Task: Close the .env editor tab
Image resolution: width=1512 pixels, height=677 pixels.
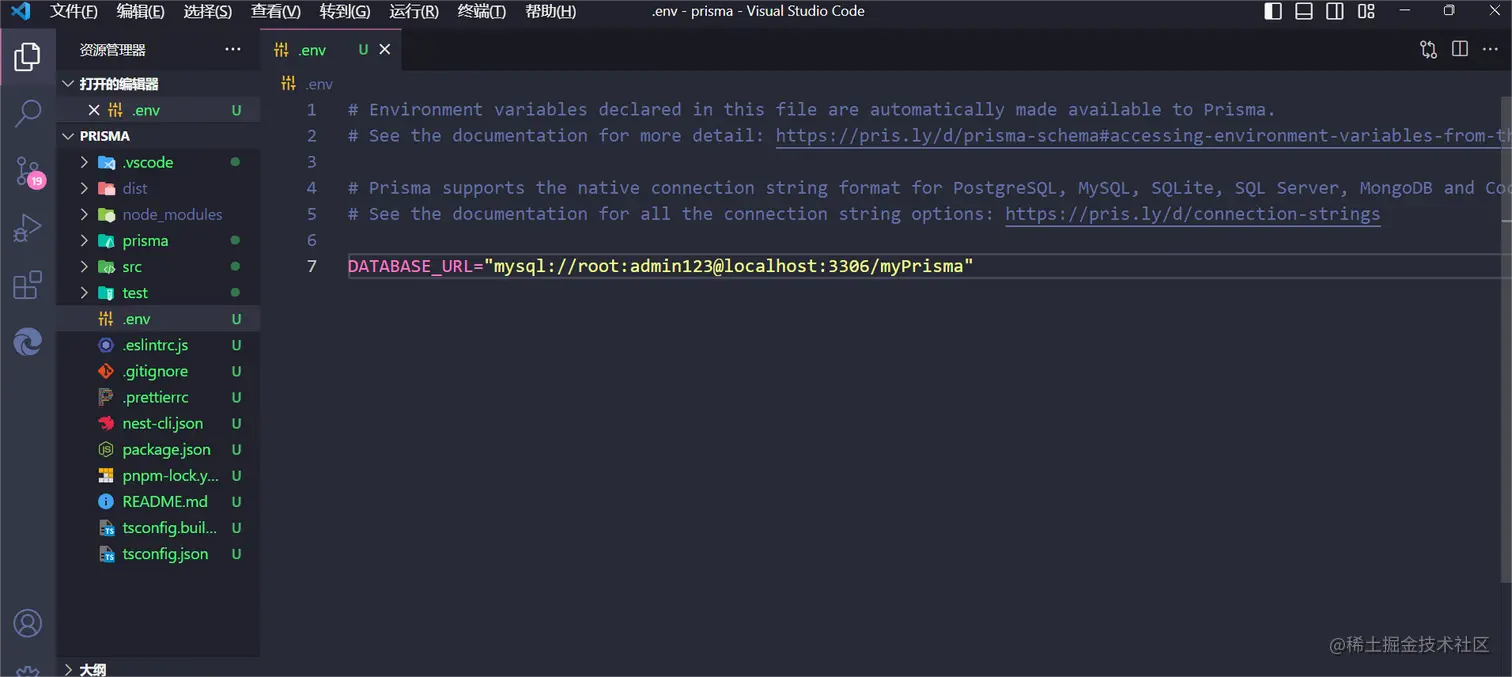Action: [x=385, y=49]
